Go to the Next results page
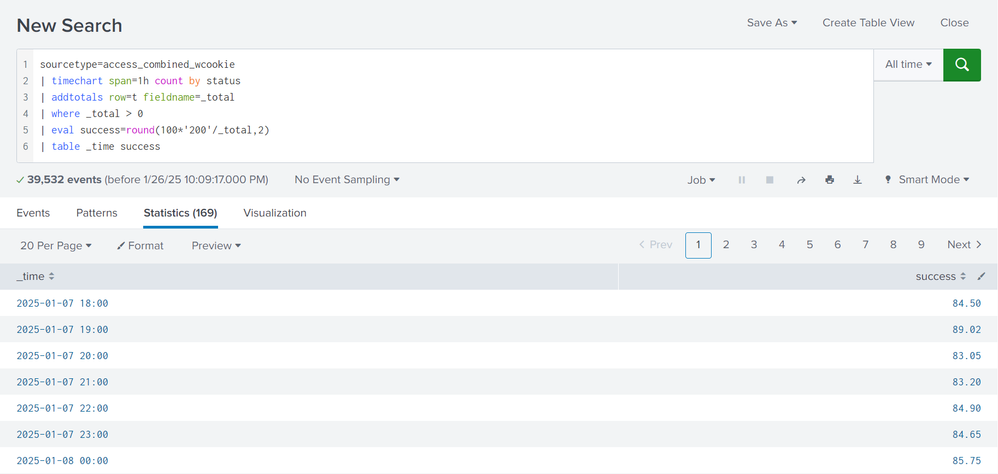Viewport: 998px width, 474px height. tap(964, 245)
